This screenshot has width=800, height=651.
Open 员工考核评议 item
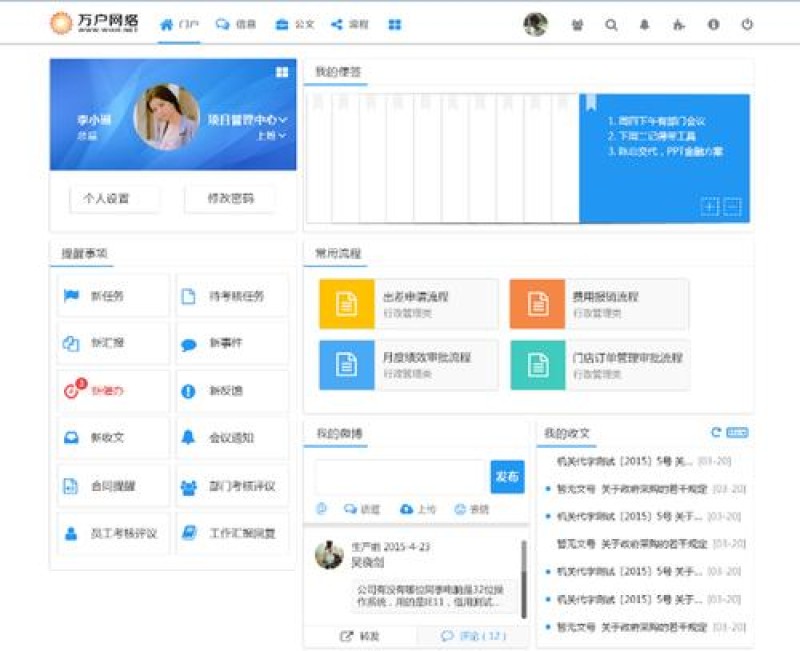click(113, 534)
